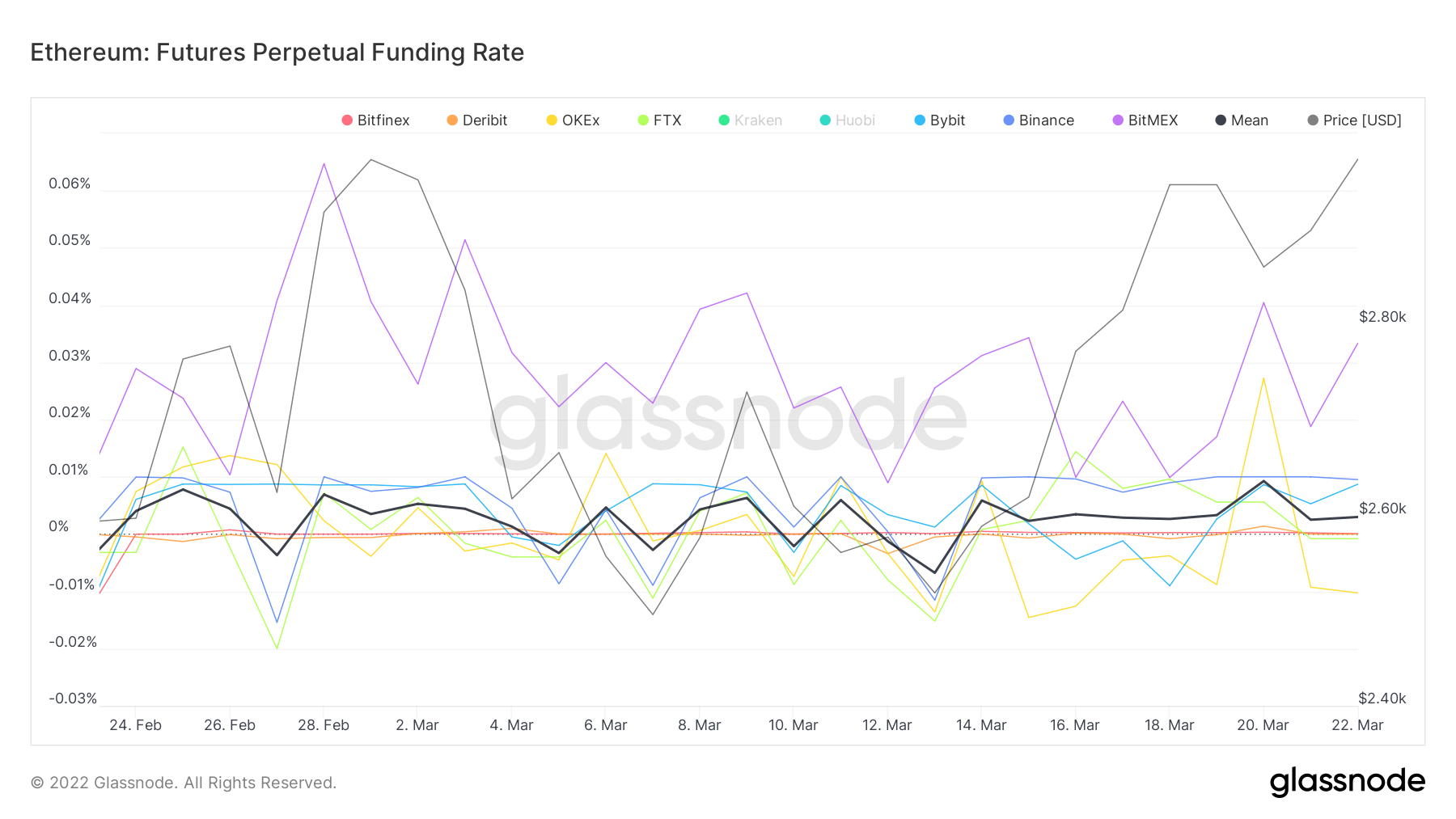Toggle the Deribit legend entry
The image size is (1456, 819).
(476, 120)
